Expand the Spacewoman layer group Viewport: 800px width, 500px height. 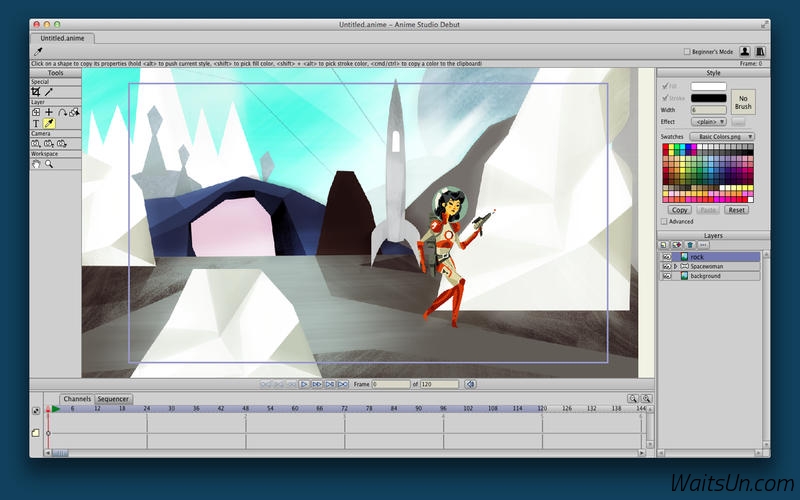click(676, 266)
